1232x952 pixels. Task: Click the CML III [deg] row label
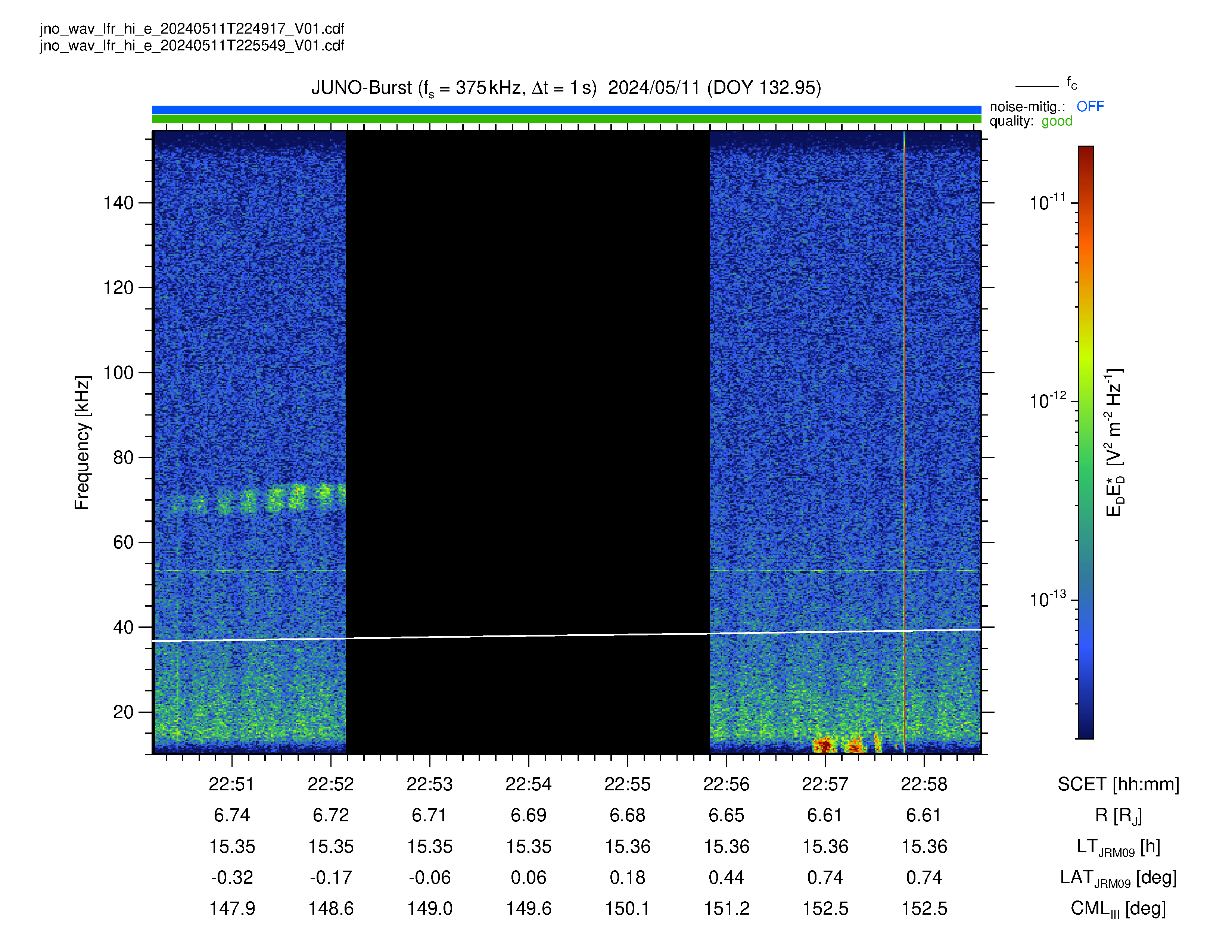tap(1118, 909)
